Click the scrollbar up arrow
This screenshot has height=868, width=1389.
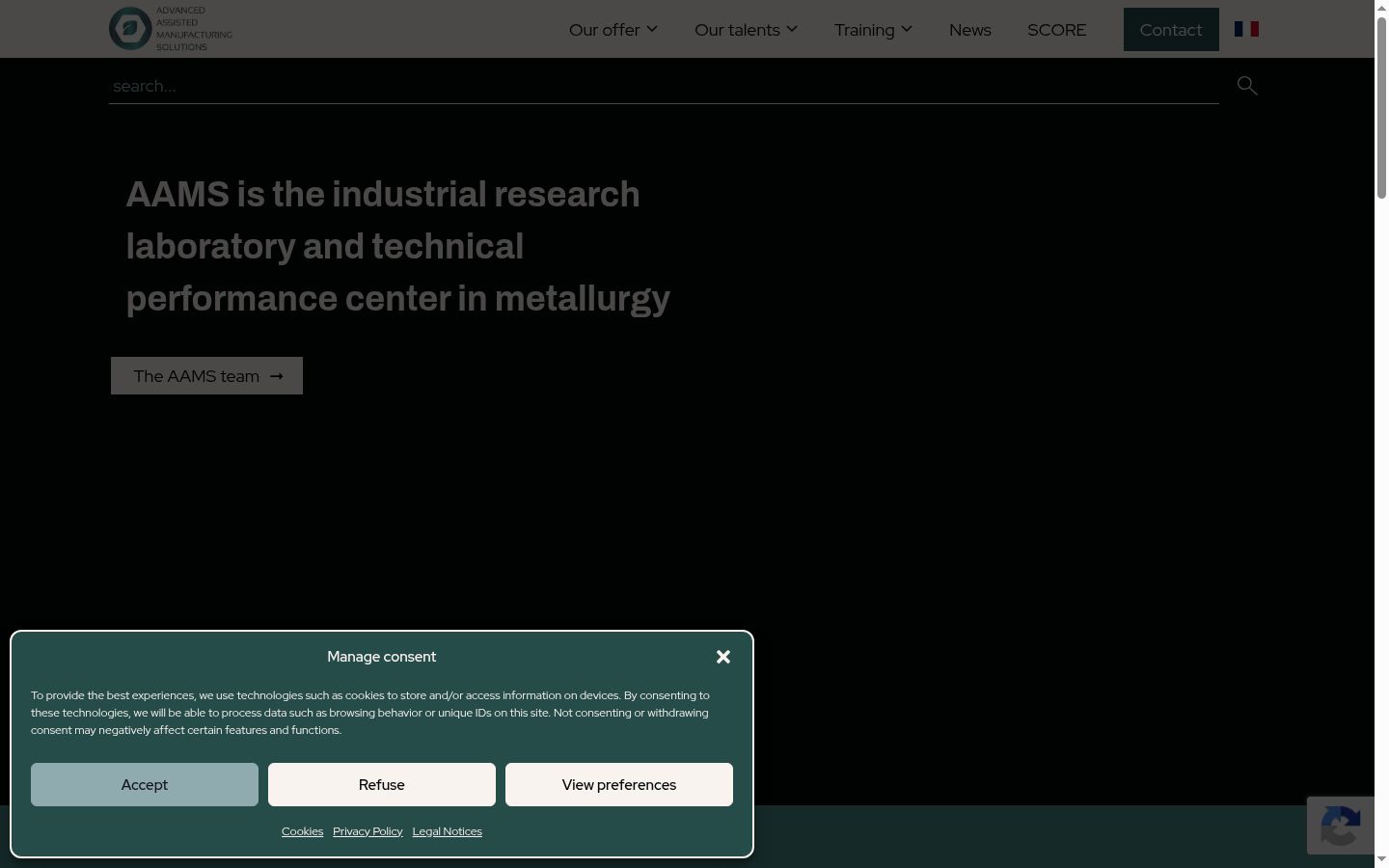[1381, 7]
